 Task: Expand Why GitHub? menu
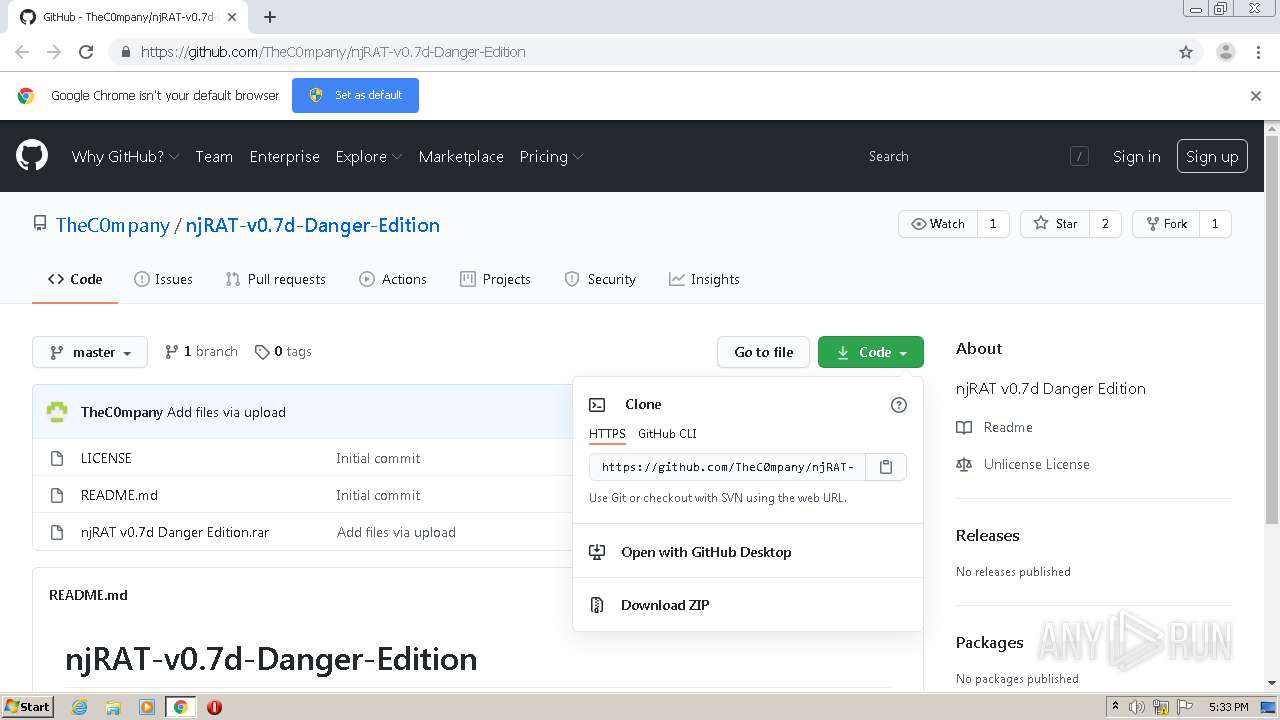pos(125,157)
